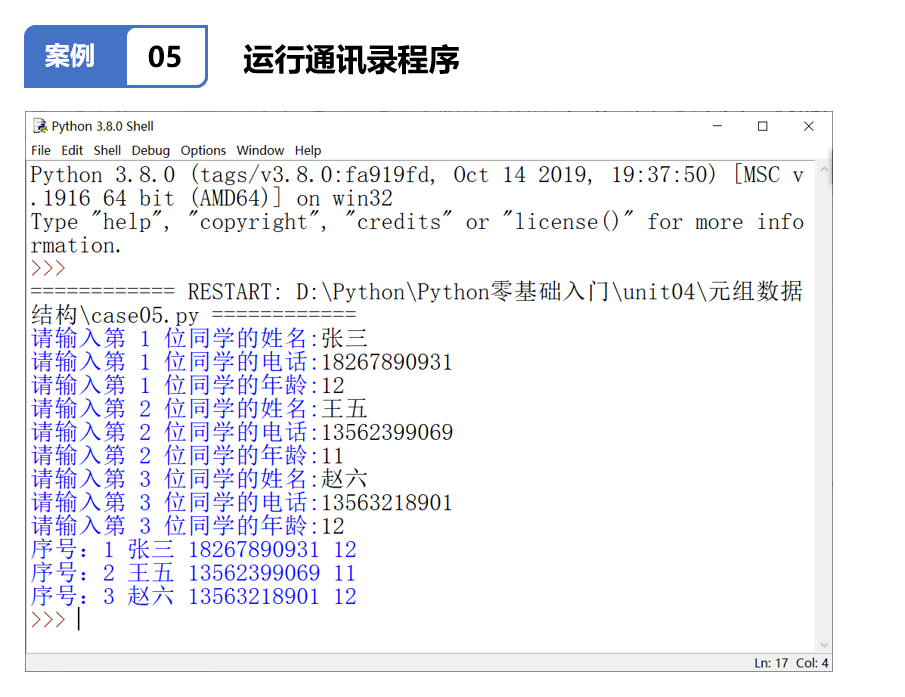This screenshot has width=905, height=697.
Task: Click the RESTART line in the shell
Action: 416,303
